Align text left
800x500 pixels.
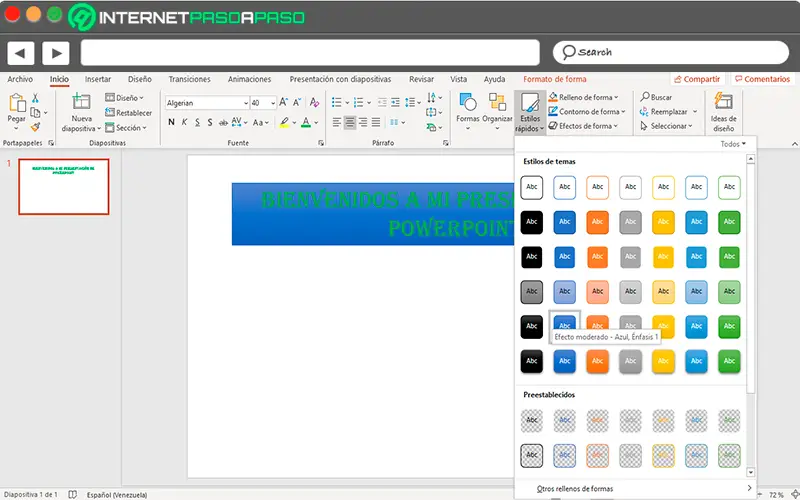click(x=337, y=122)
